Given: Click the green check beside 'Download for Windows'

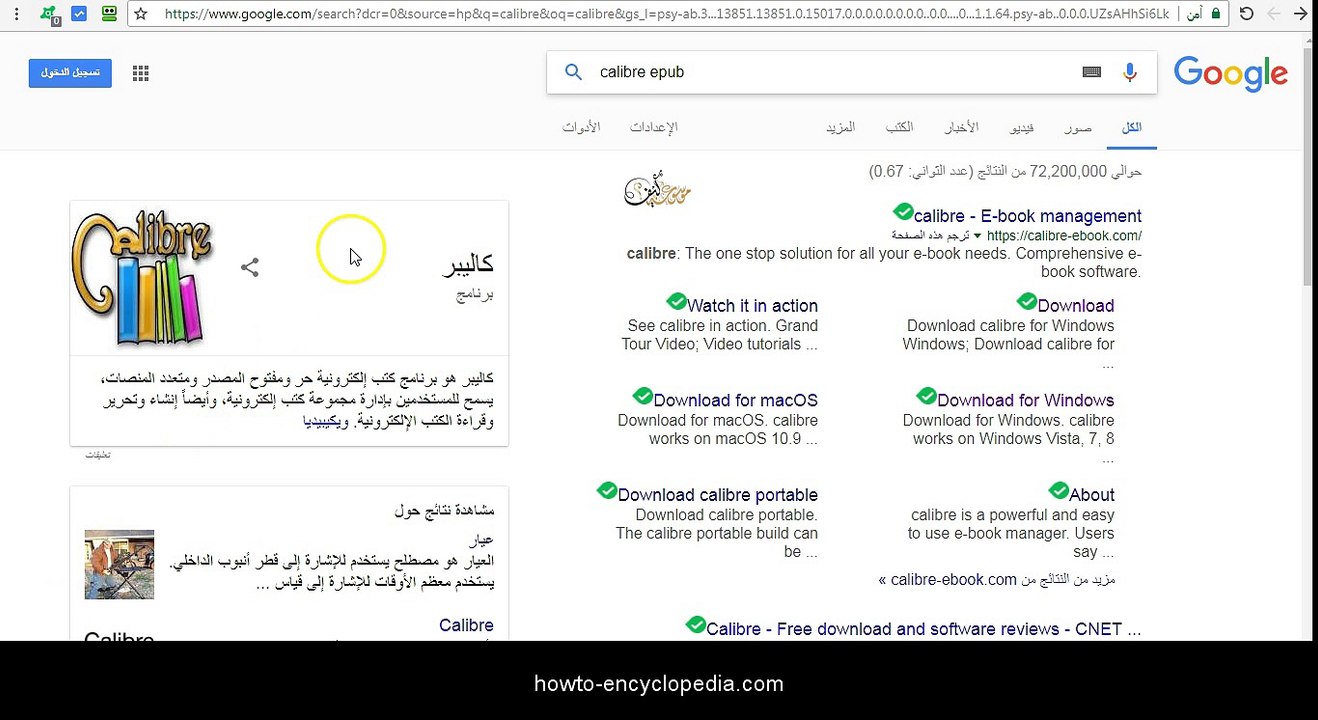Looking at the screenshot, I should tap(926, 397).
